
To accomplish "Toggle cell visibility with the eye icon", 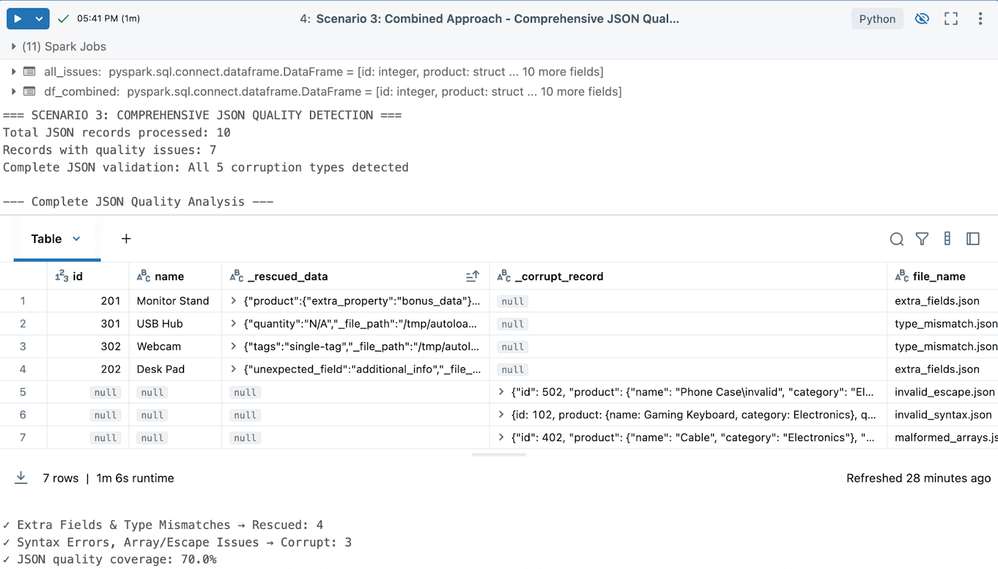I will coord(922,19).
